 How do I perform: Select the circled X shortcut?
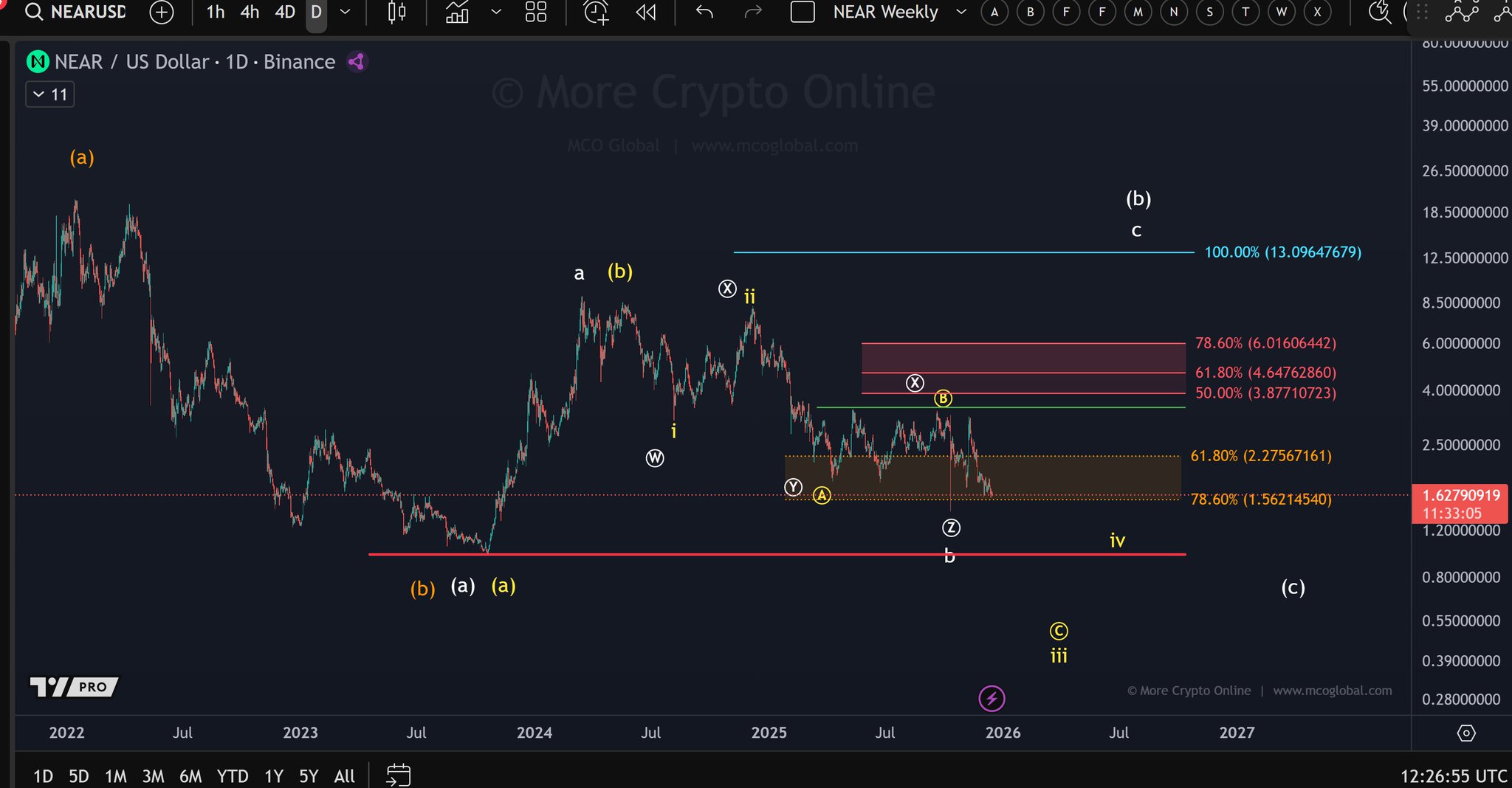(1317, 13)
